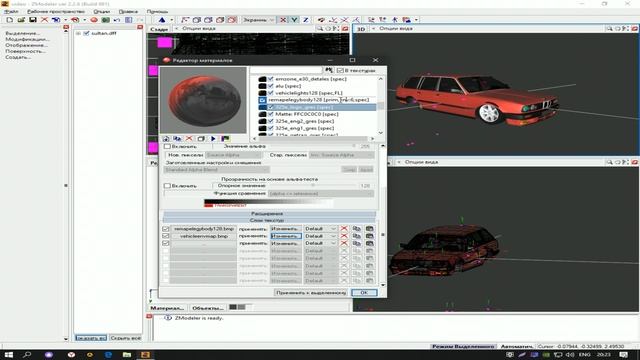Click 'Применить к выделенному' button
The width and height of the screenshot is (640, 360).
tap(311, 293)
